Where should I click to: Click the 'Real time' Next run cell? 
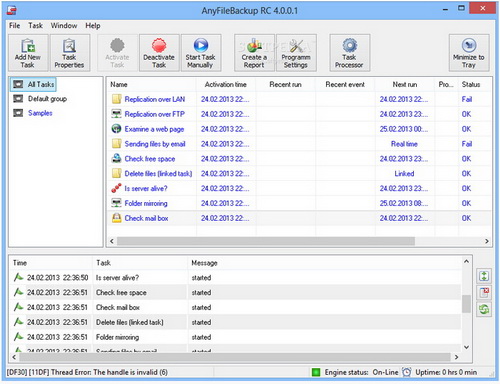pos(404,144)
